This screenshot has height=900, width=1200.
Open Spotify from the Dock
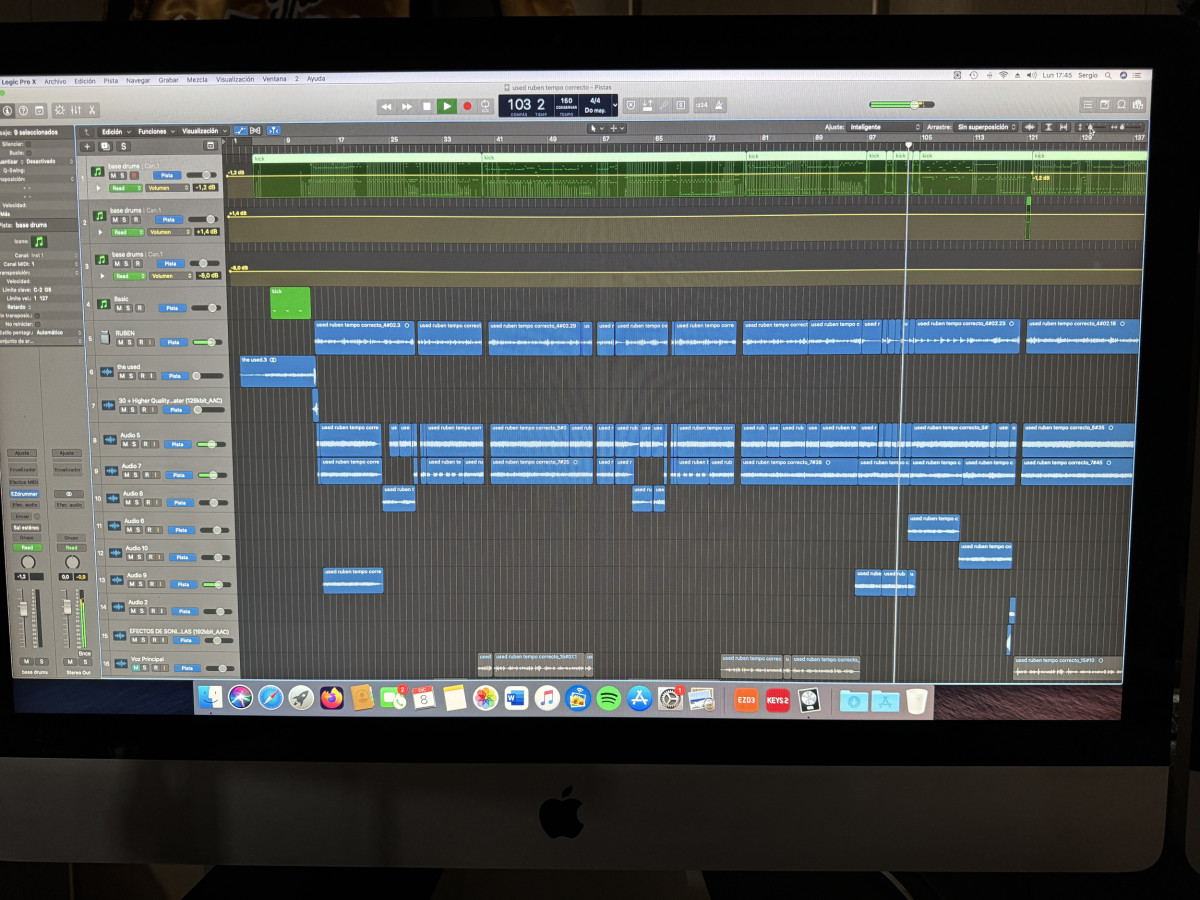click(x=608, y=698)
